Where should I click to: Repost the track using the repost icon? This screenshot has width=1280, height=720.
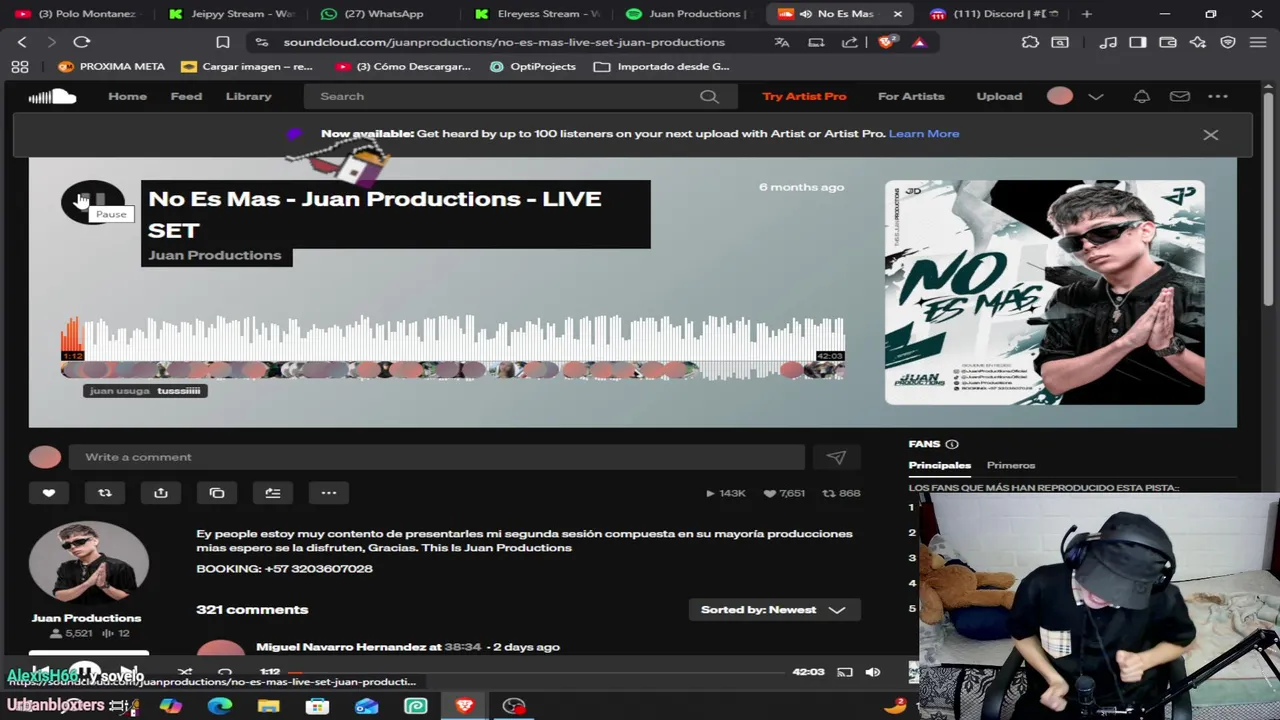[104, 493]
